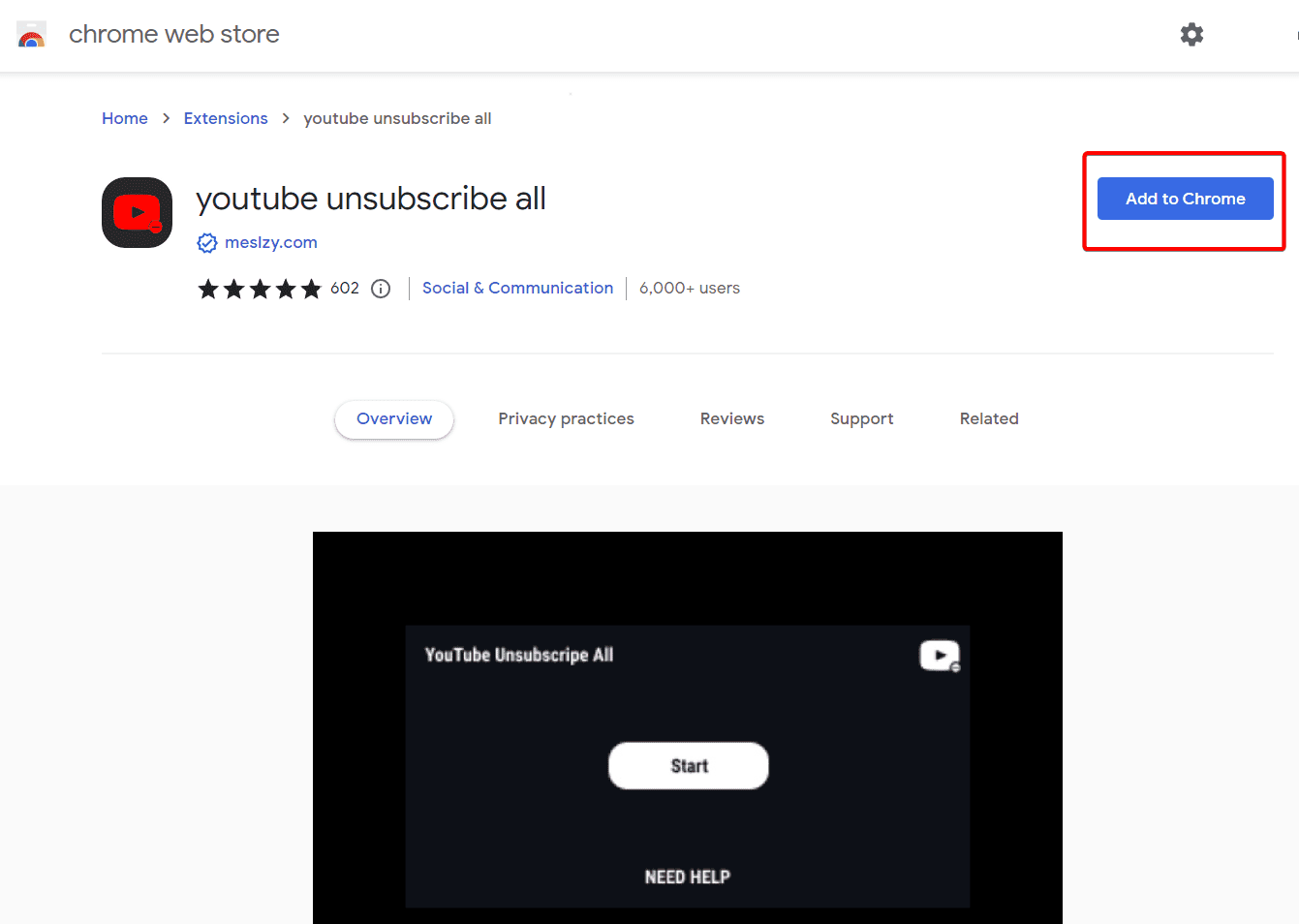Open the Extensions breadcrumb link
Viewport: 1299px width, 924px height.
pos(226,118)
